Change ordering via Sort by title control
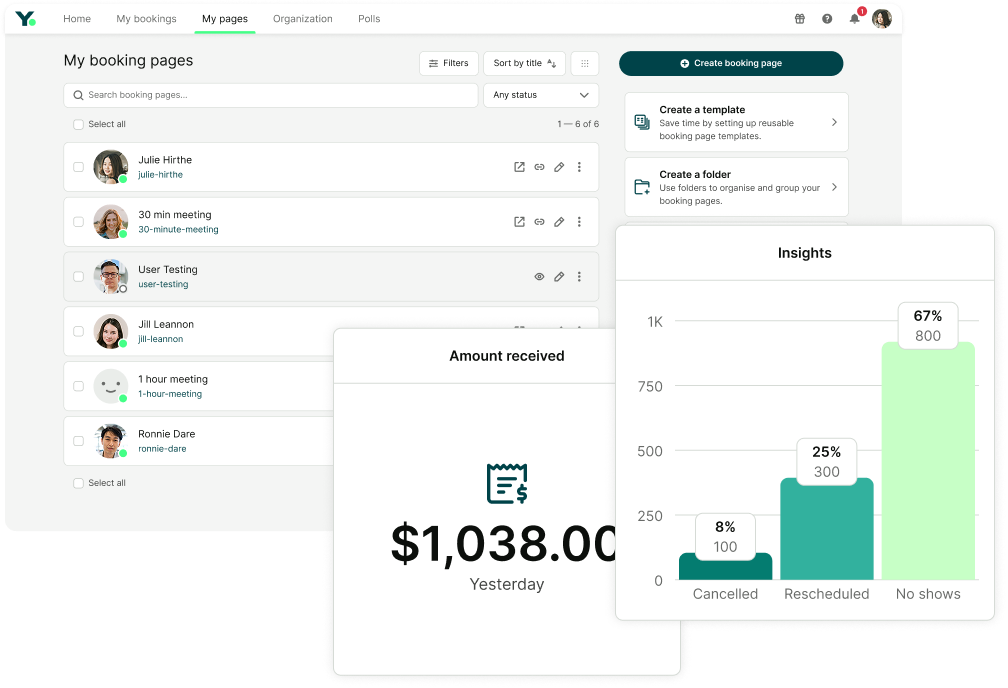Viewport: 1008px width, 688px height. click(524, 63)
